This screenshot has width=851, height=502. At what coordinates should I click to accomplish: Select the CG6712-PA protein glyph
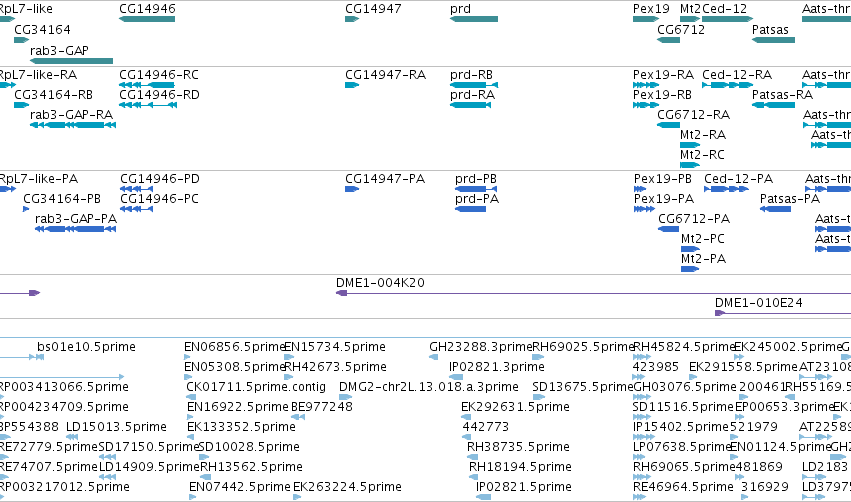coord(669,229)
